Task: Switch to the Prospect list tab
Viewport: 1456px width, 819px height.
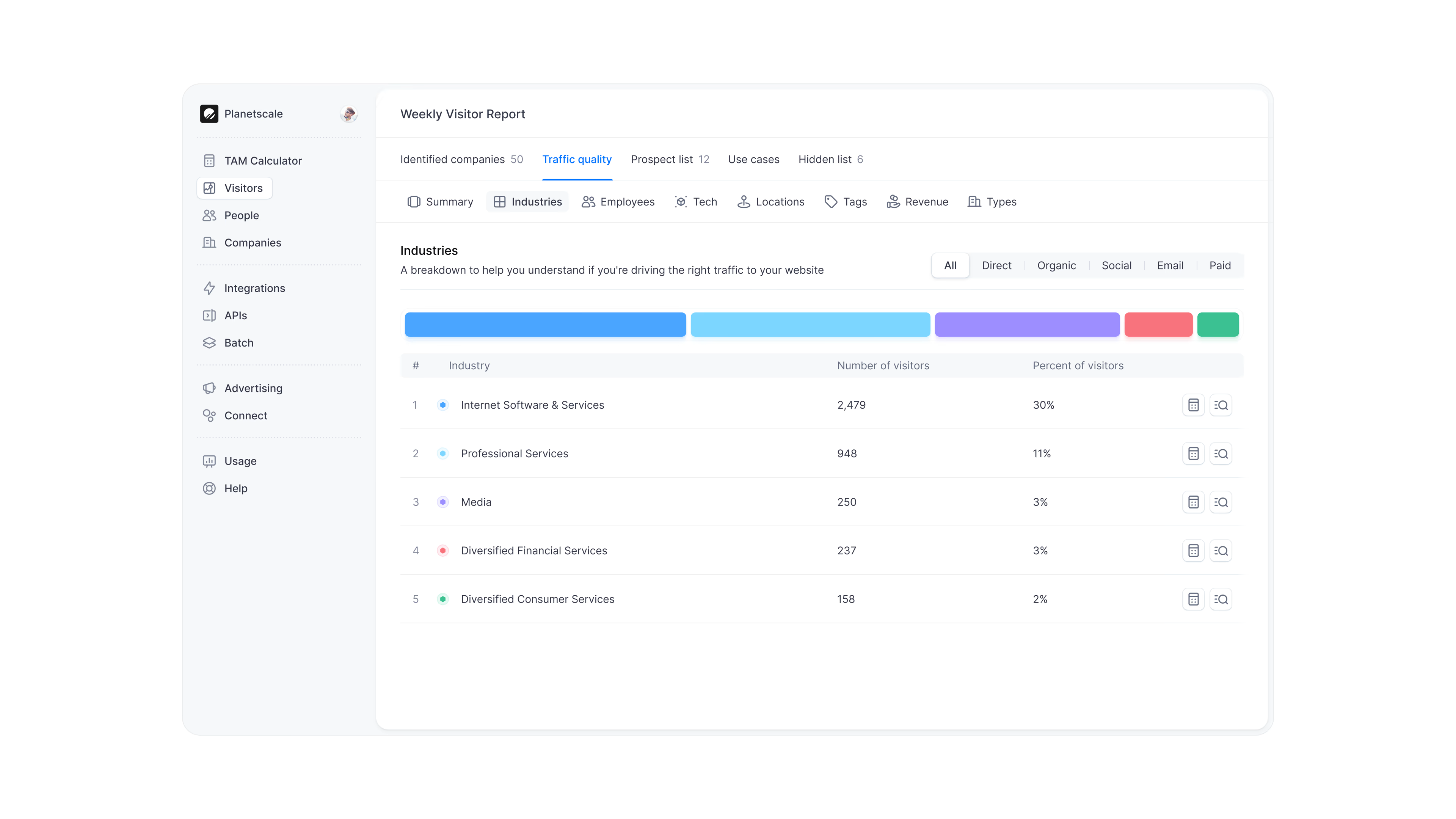Action: pos(669,159)
